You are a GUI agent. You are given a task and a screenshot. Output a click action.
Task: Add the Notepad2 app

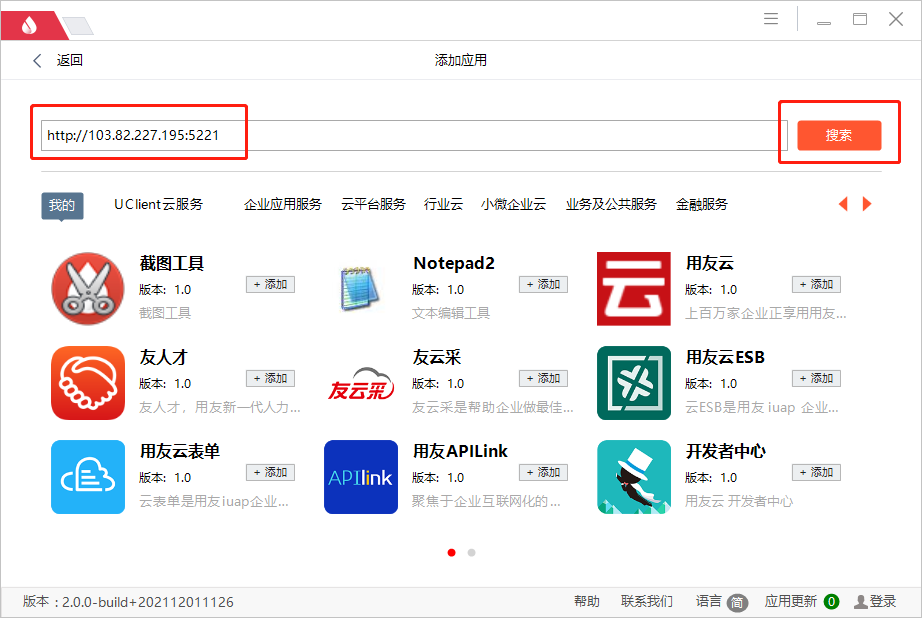tap(543, 284)
